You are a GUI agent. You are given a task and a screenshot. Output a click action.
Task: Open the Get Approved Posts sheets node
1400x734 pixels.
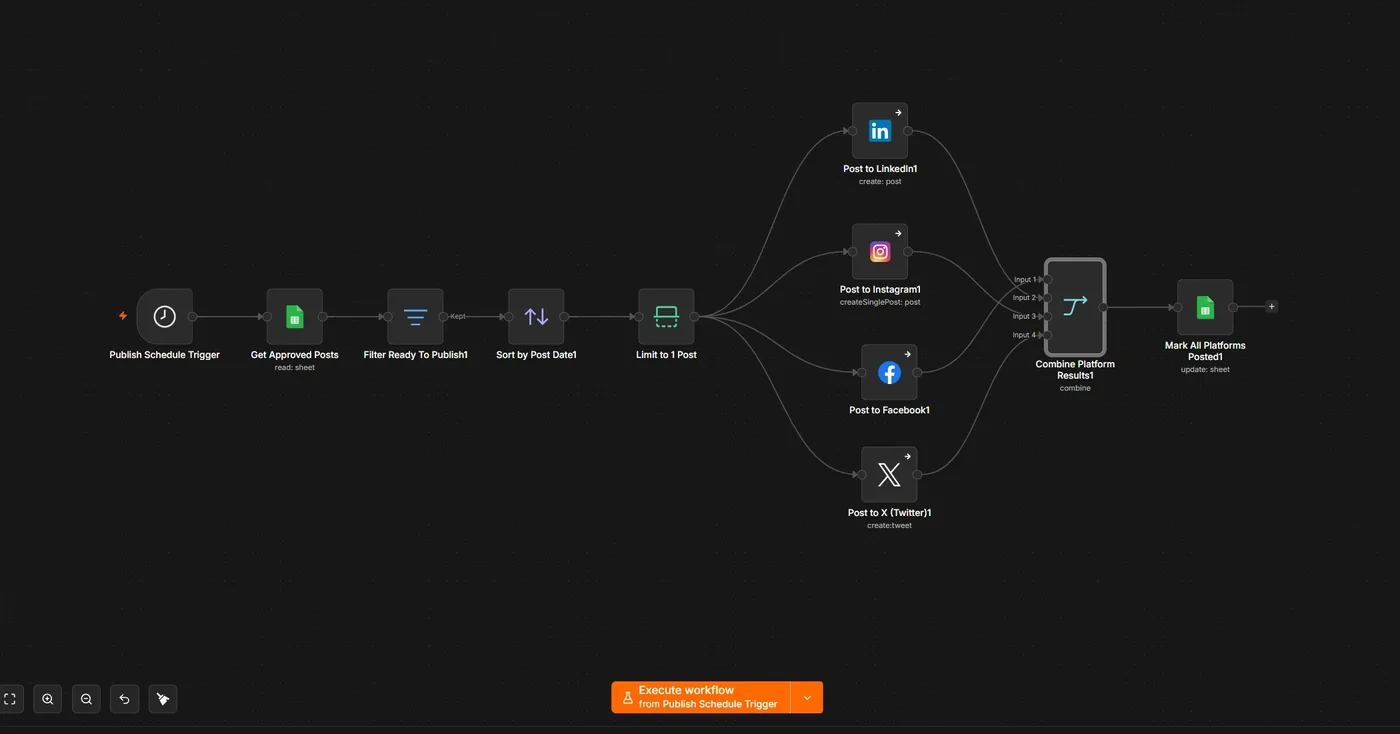tap(294, 317)
